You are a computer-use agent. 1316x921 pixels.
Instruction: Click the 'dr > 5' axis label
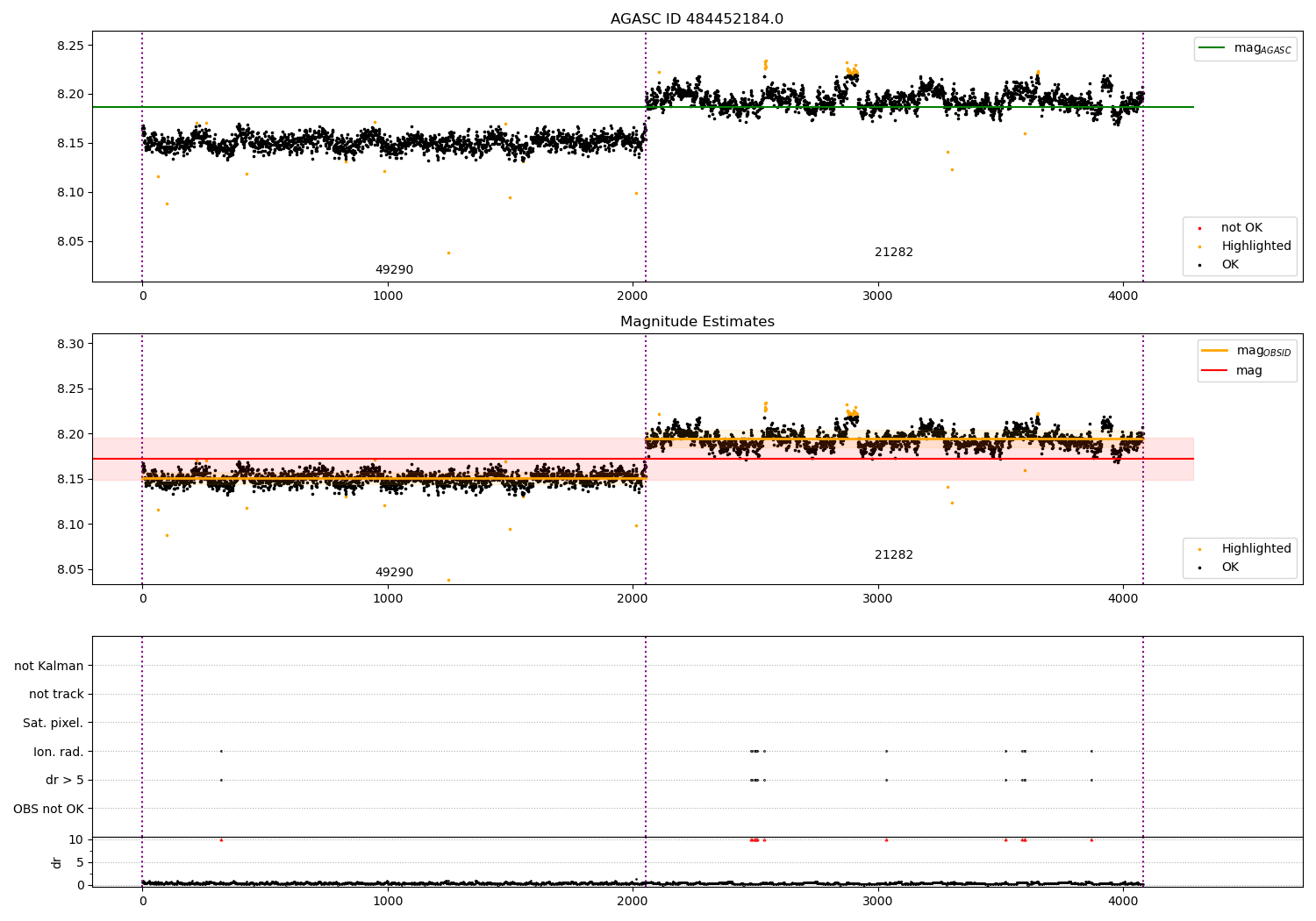click(x=65, y=781)
